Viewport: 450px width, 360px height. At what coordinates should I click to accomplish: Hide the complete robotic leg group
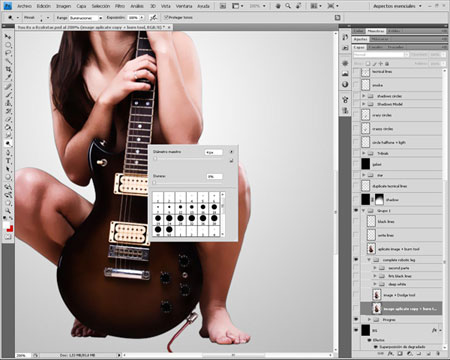[x=356, y=260]
